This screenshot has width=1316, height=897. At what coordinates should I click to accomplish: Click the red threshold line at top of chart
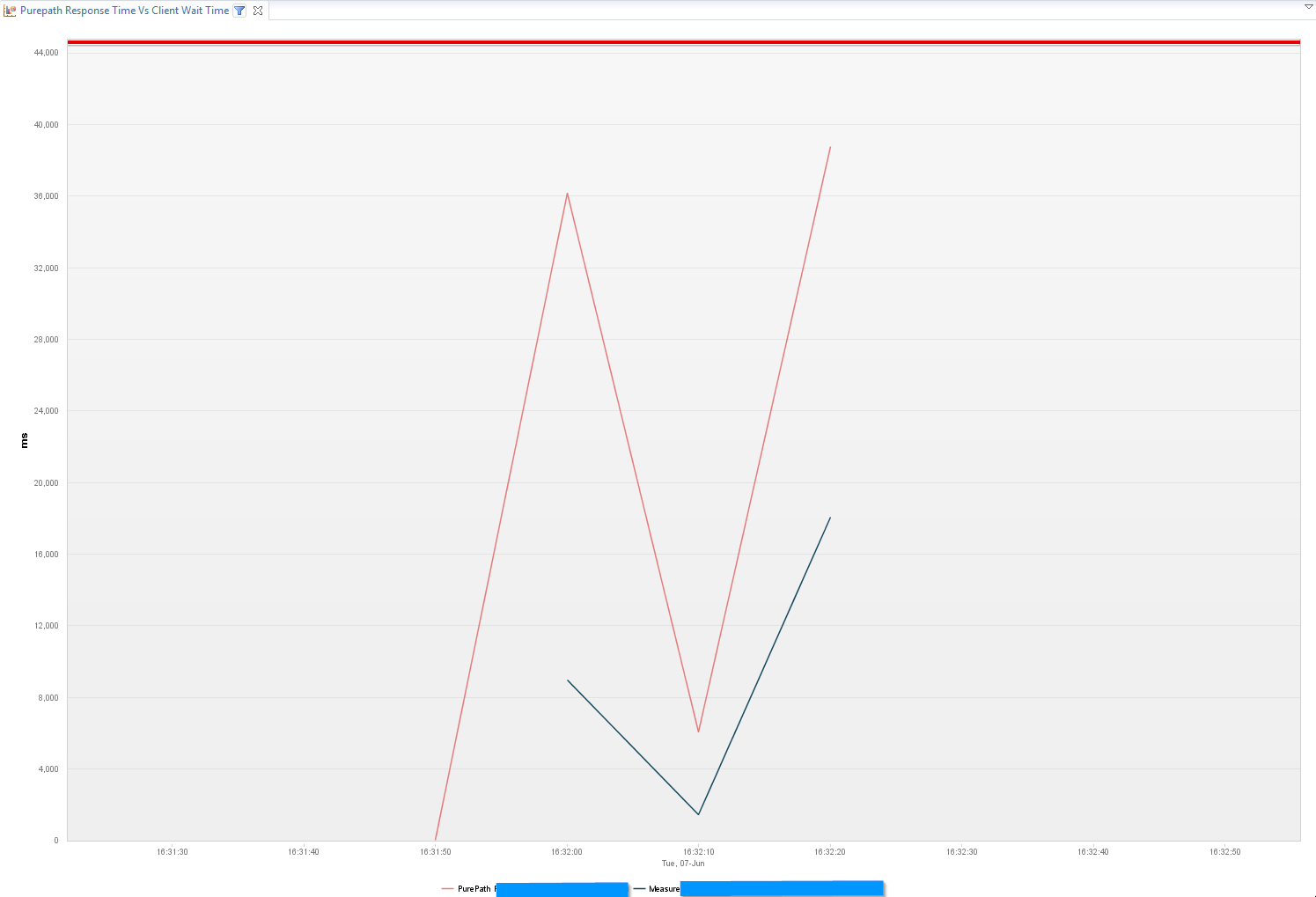pyautogui.click(x=684, y=42)
